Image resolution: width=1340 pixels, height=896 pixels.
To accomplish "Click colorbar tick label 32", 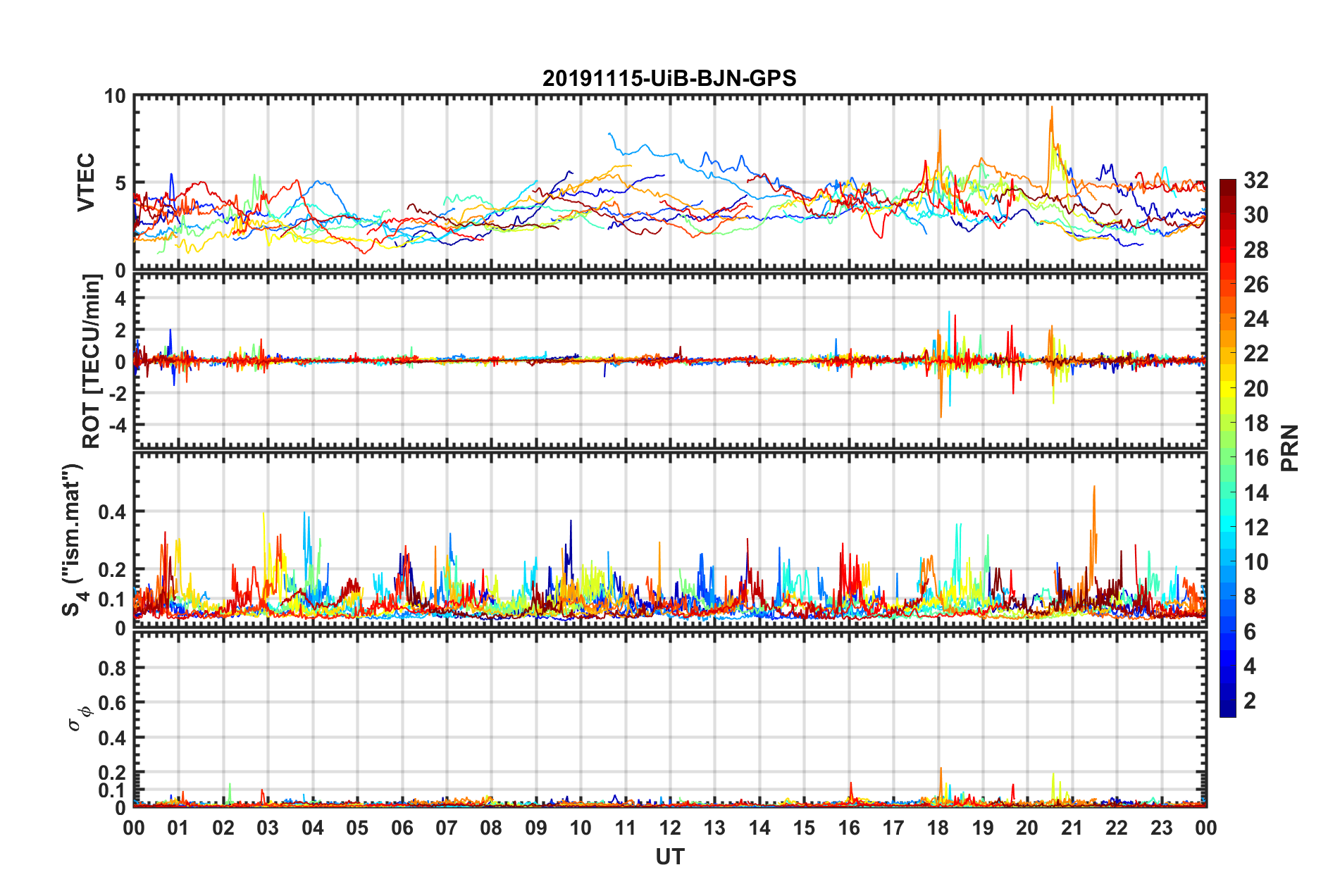I will [1255, 180].
